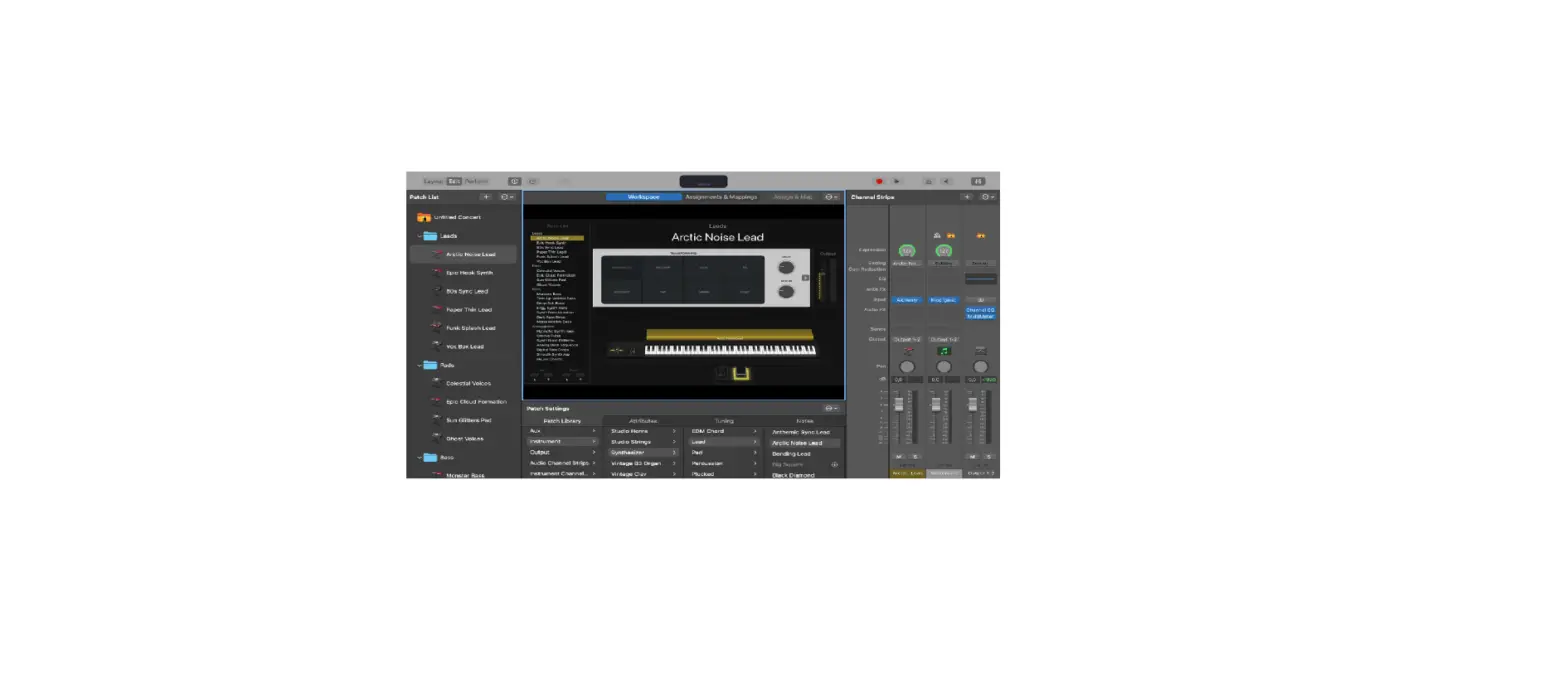Collapse the Pads folder
Image resolution: width=1568 pixels, height=674 pixels.
click(x=420, y=365)
